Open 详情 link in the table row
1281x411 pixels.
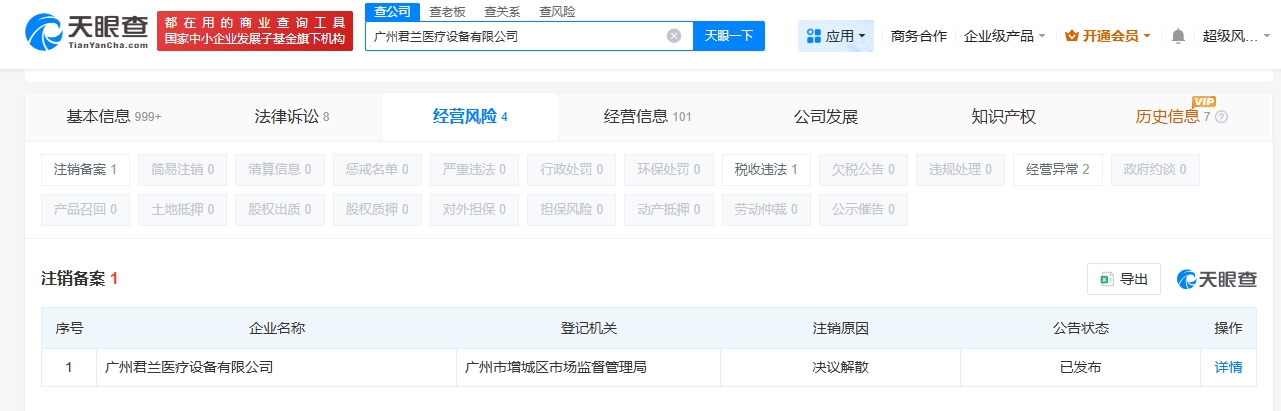coord(1228,367)
